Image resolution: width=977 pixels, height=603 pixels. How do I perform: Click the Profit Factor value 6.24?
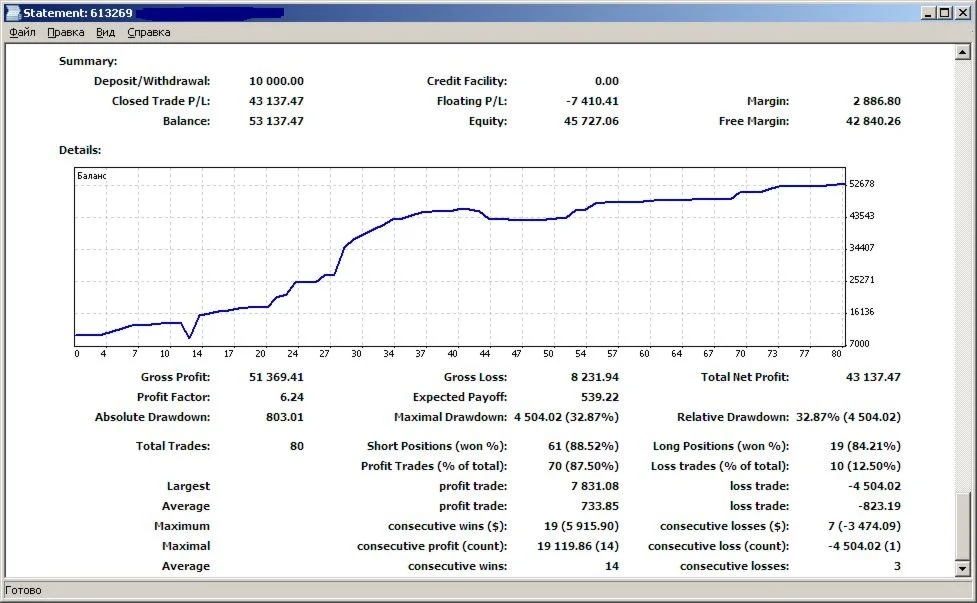(x=290, y=397)
